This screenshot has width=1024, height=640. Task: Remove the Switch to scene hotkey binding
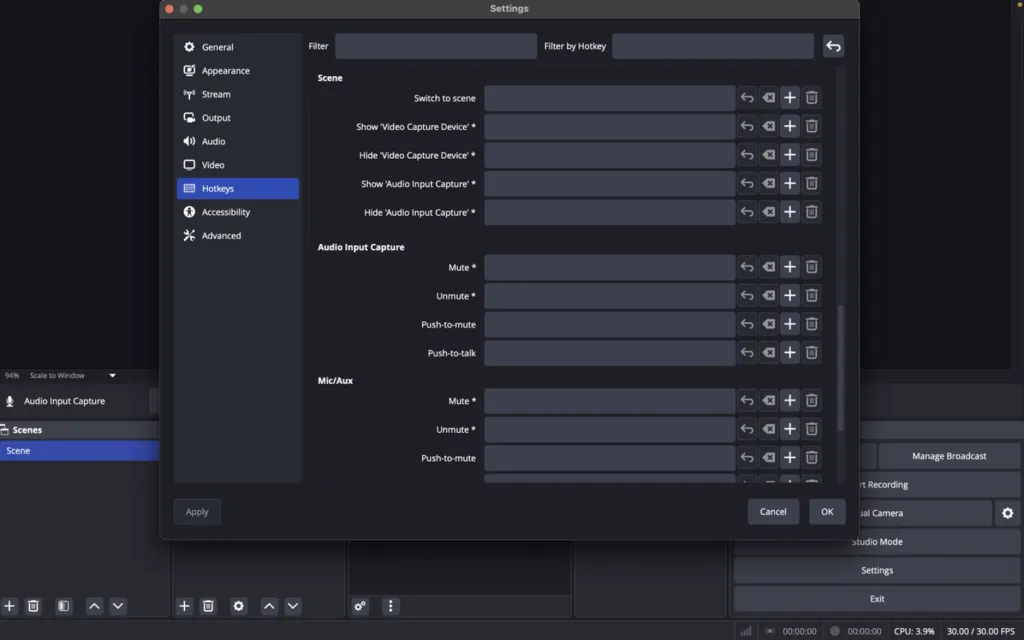click(x=811, y=98)
